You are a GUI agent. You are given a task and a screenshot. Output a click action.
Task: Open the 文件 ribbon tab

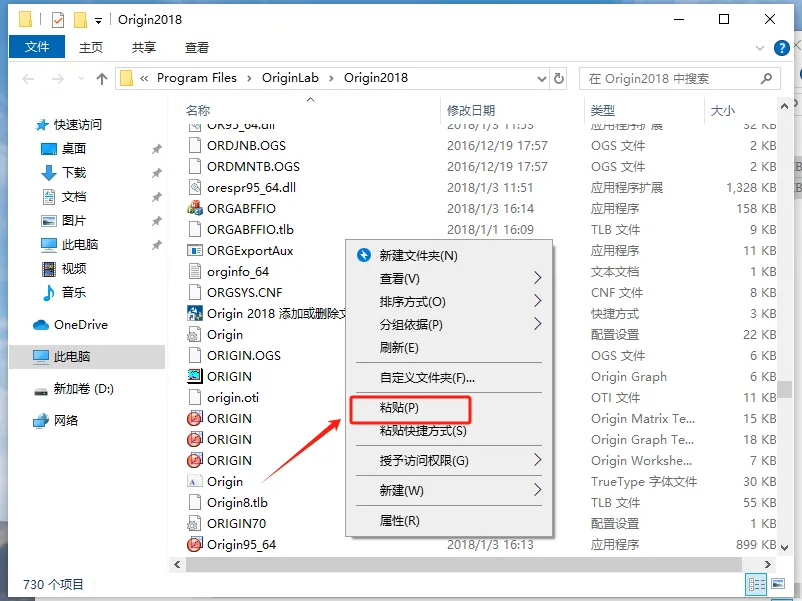click(37, 47)
